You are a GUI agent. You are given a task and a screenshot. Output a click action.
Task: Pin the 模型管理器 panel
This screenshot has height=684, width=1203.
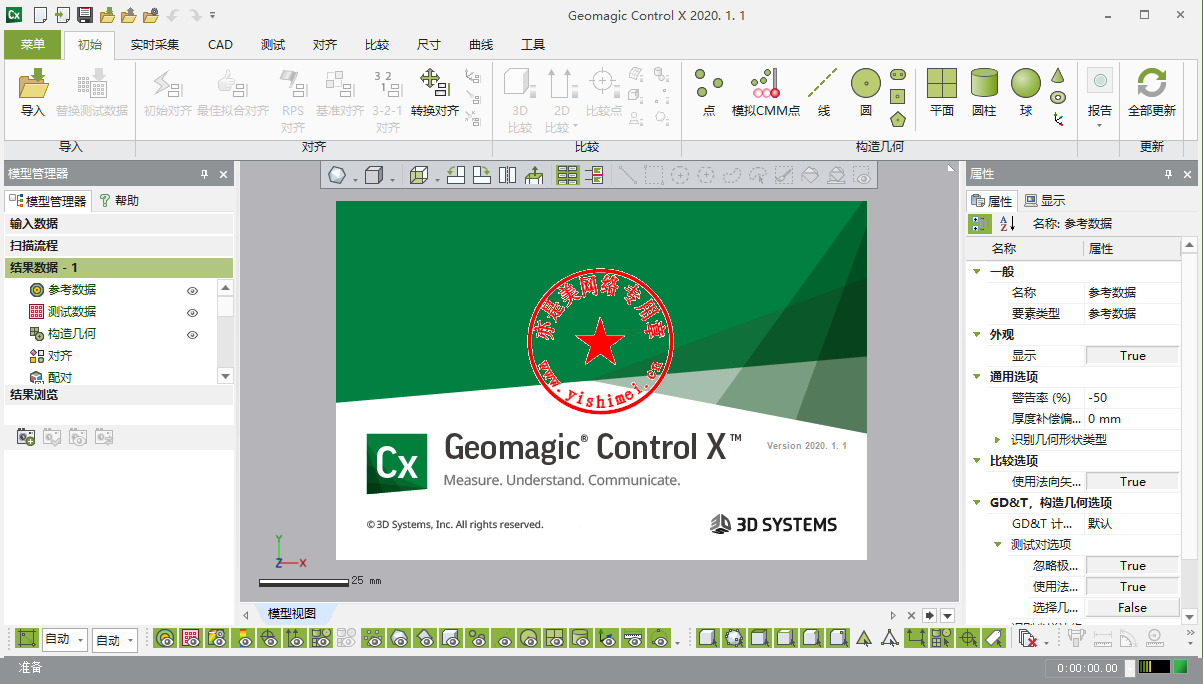(x=204, y=174)
